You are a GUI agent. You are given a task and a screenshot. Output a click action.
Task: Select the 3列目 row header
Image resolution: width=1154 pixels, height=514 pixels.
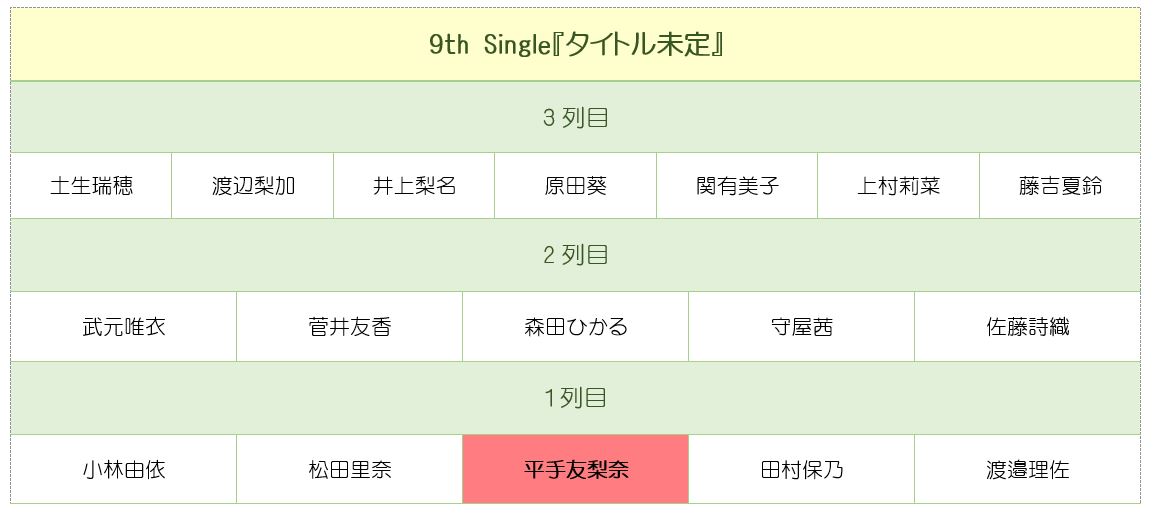[575, 117]
